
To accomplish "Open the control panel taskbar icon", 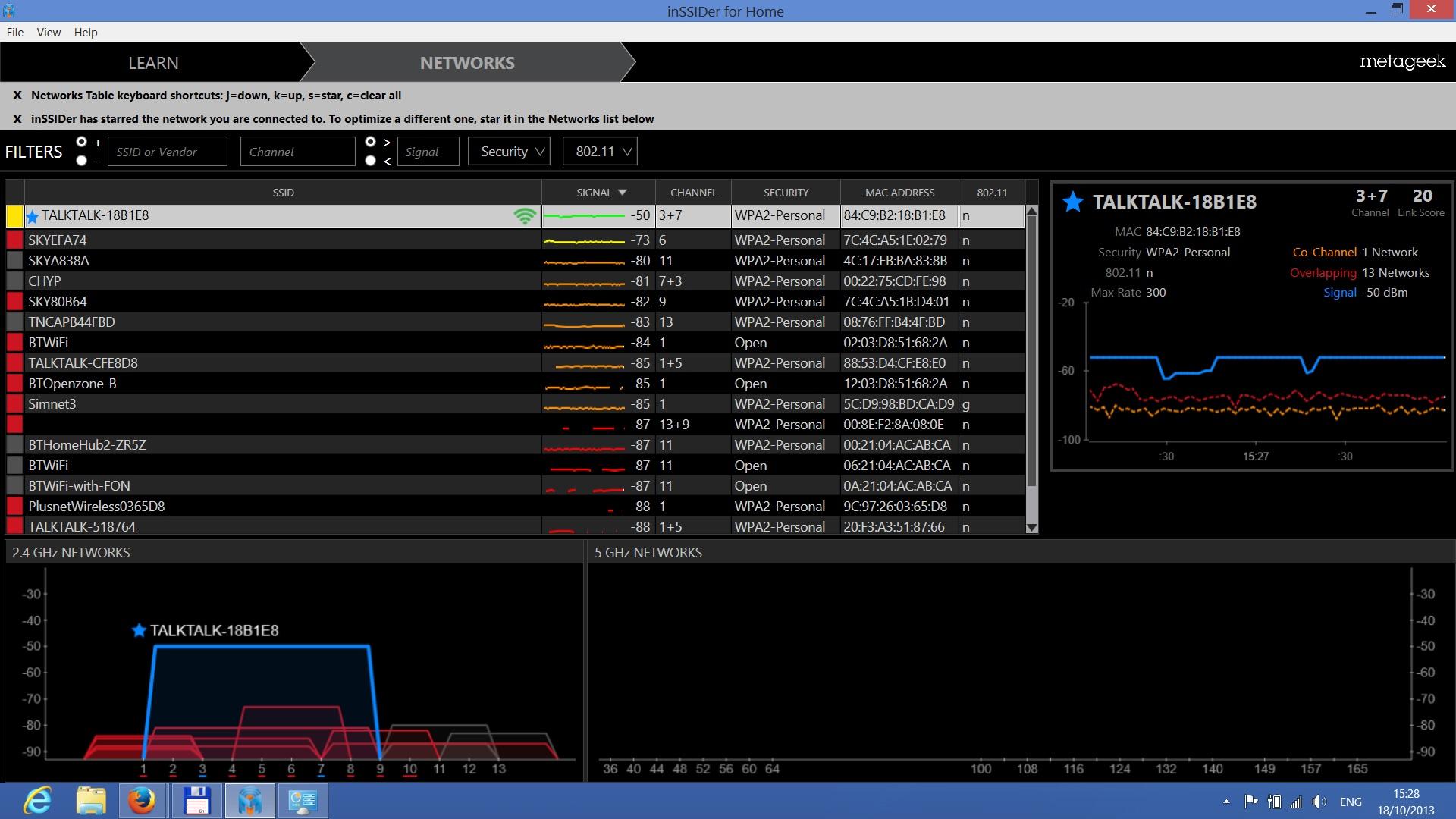I will click(303, 801).
